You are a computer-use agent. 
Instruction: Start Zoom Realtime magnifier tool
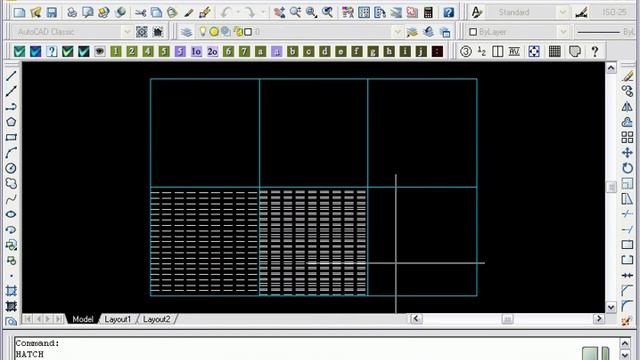point(295,13)
